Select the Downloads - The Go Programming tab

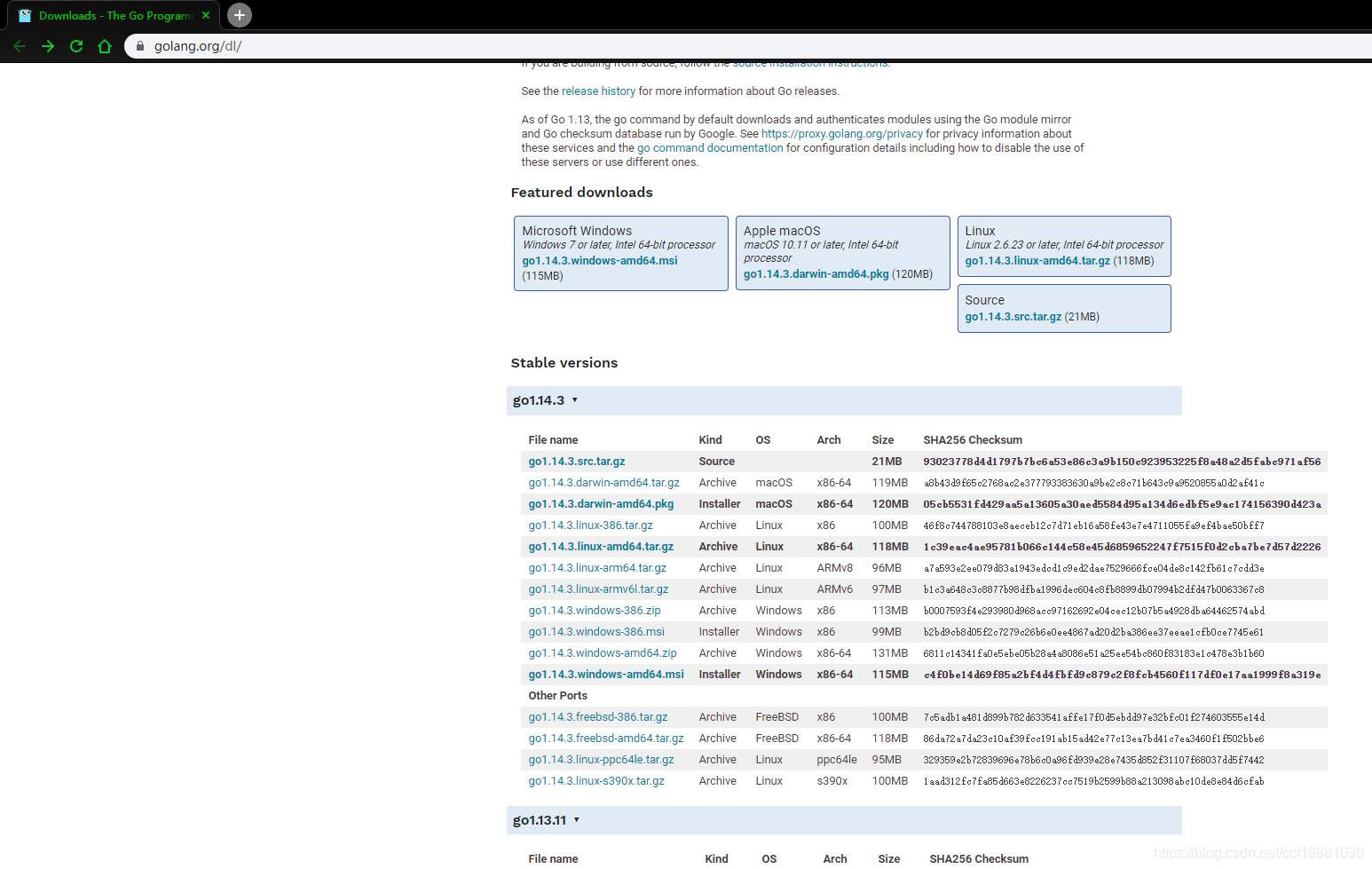[114, 16]
